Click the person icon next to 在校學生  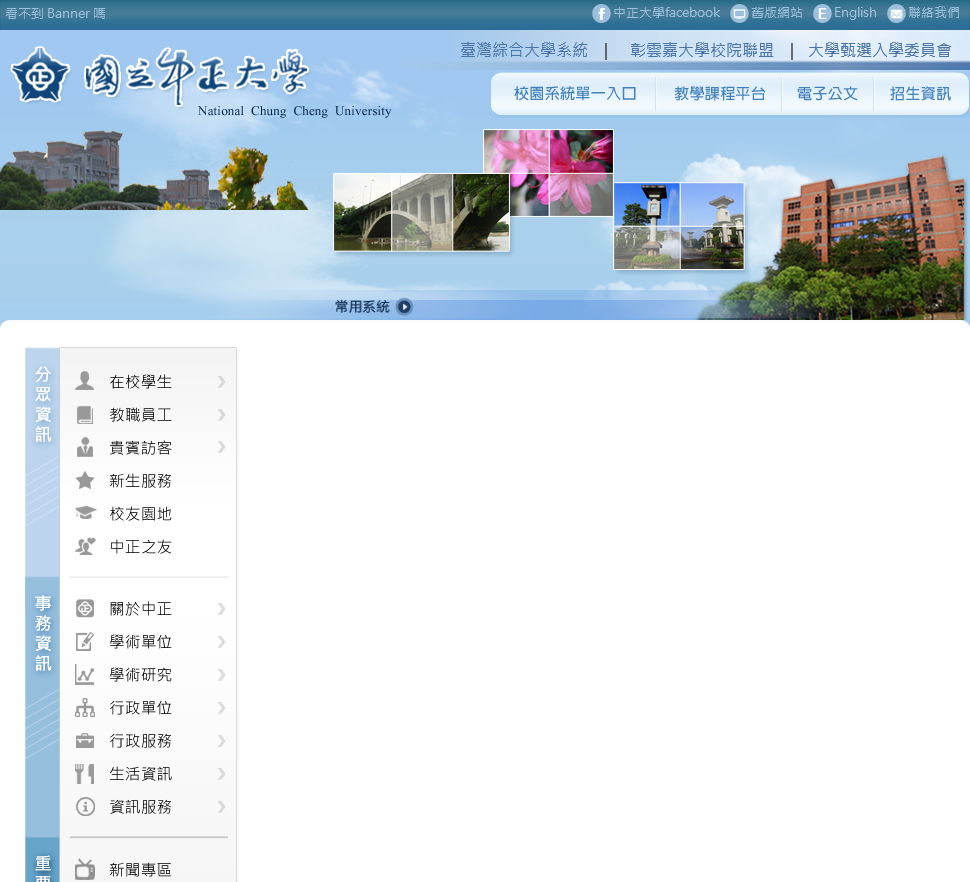tap(85, 381)
